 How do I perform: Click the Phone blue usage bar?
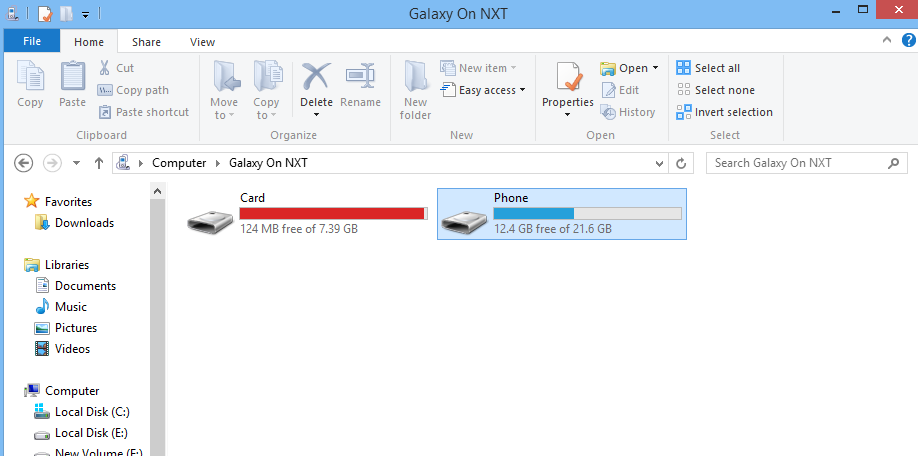click(588, 214)
